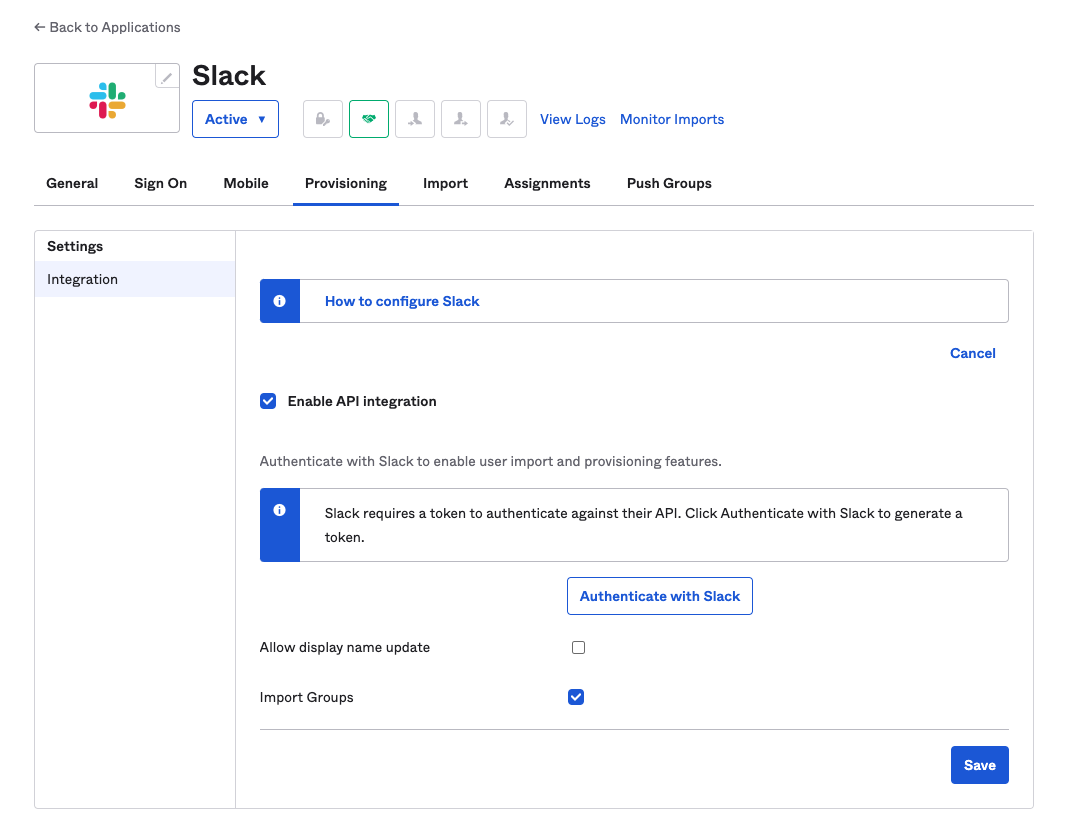This screenshot has width=1069, height=832.
Task: Uncheck Enable API integration checkbox
Action: coord(268,401)
